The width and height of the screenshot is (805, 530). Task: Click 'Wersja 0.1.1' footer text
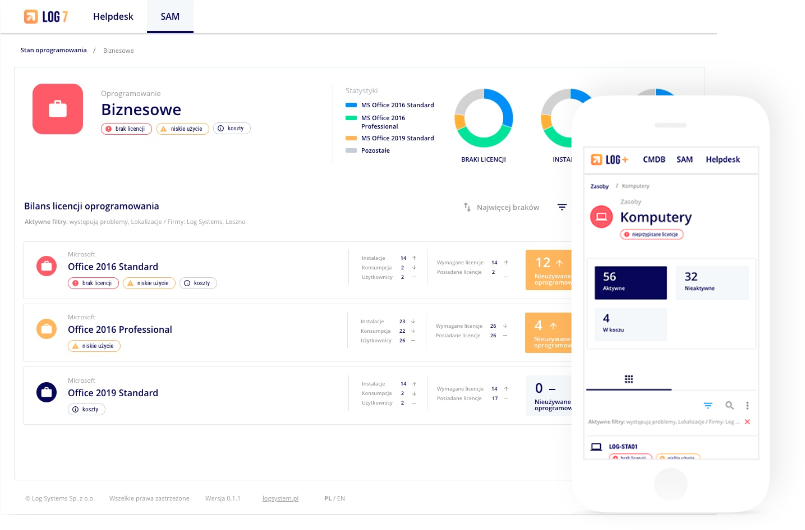[x=222, y=498]
